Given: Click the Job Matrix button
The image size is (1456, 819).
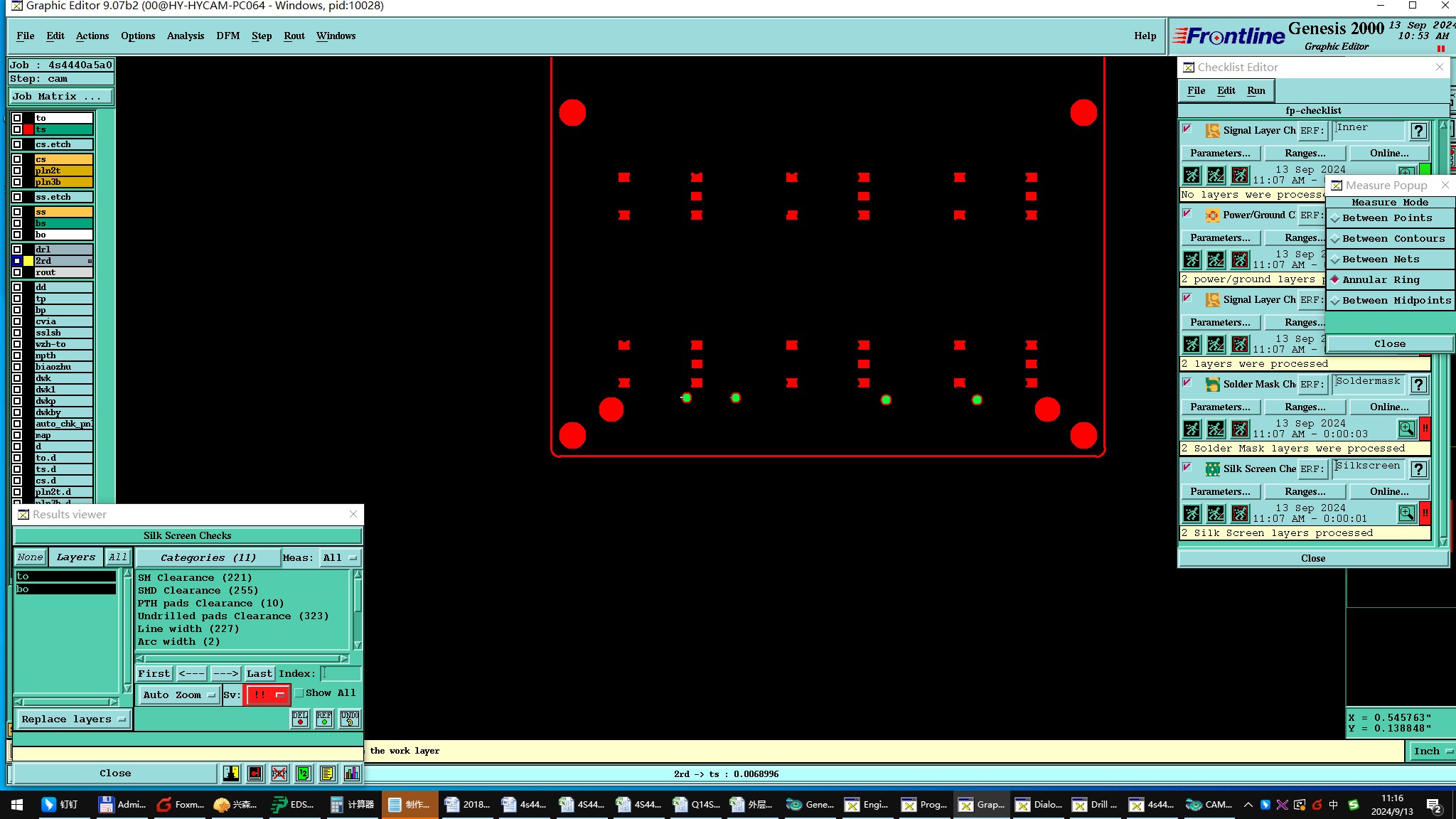Looking at the screenshot, I should [x=60, y=97].
